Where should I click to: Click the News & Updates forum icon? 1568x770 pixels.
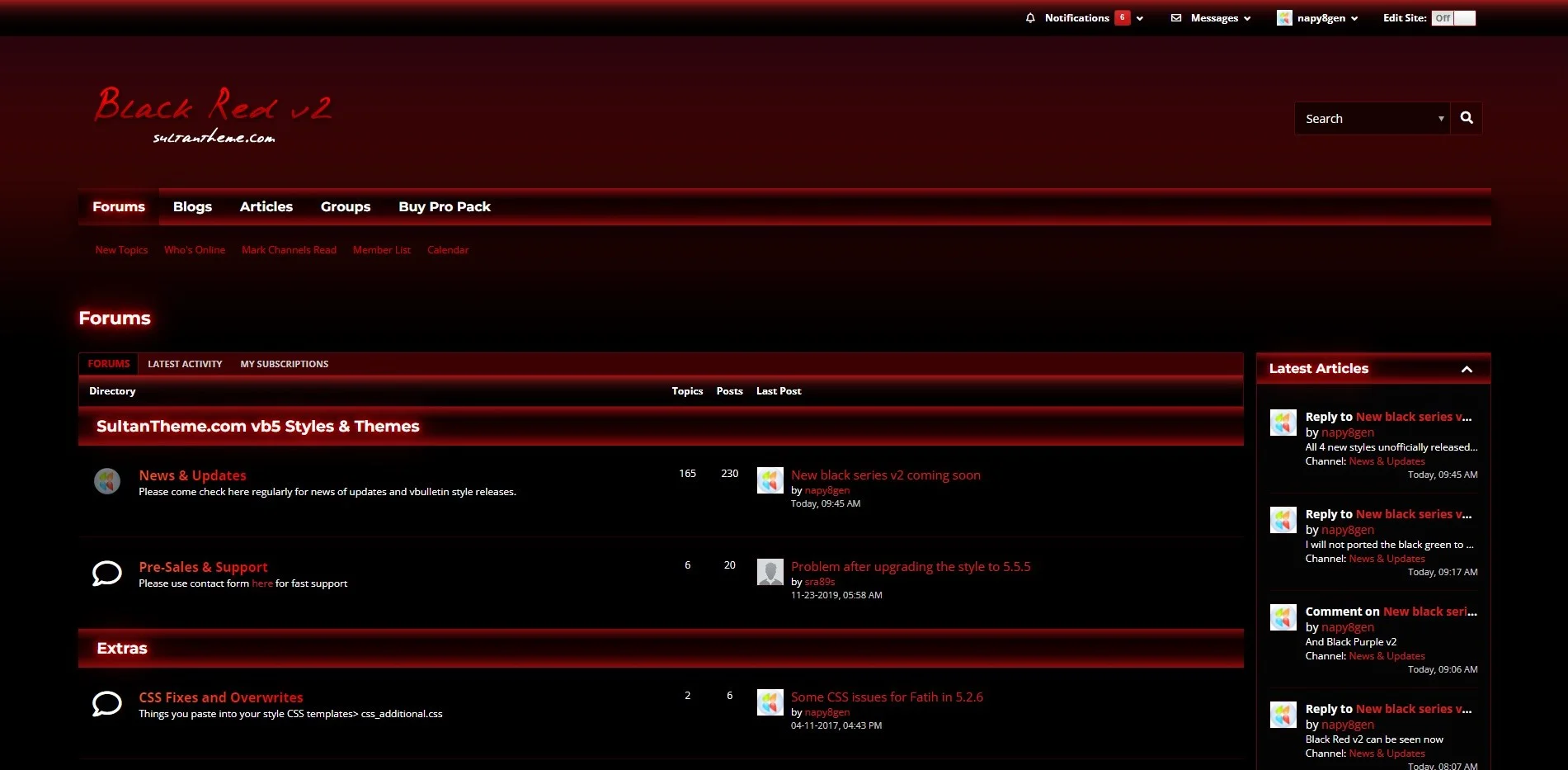tap(107, 480)
